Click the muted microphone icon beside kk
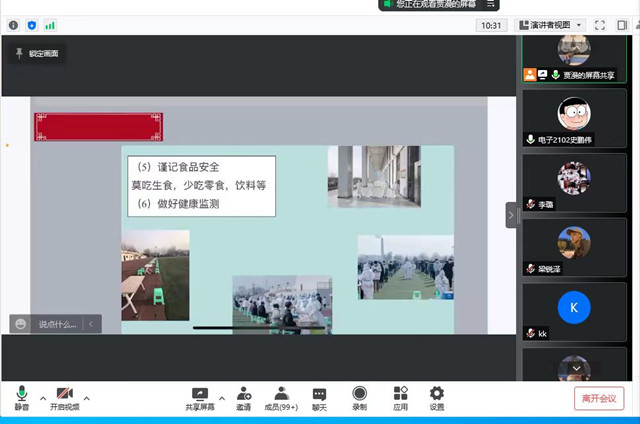This screenshot has height=424, width=640. 530,333
